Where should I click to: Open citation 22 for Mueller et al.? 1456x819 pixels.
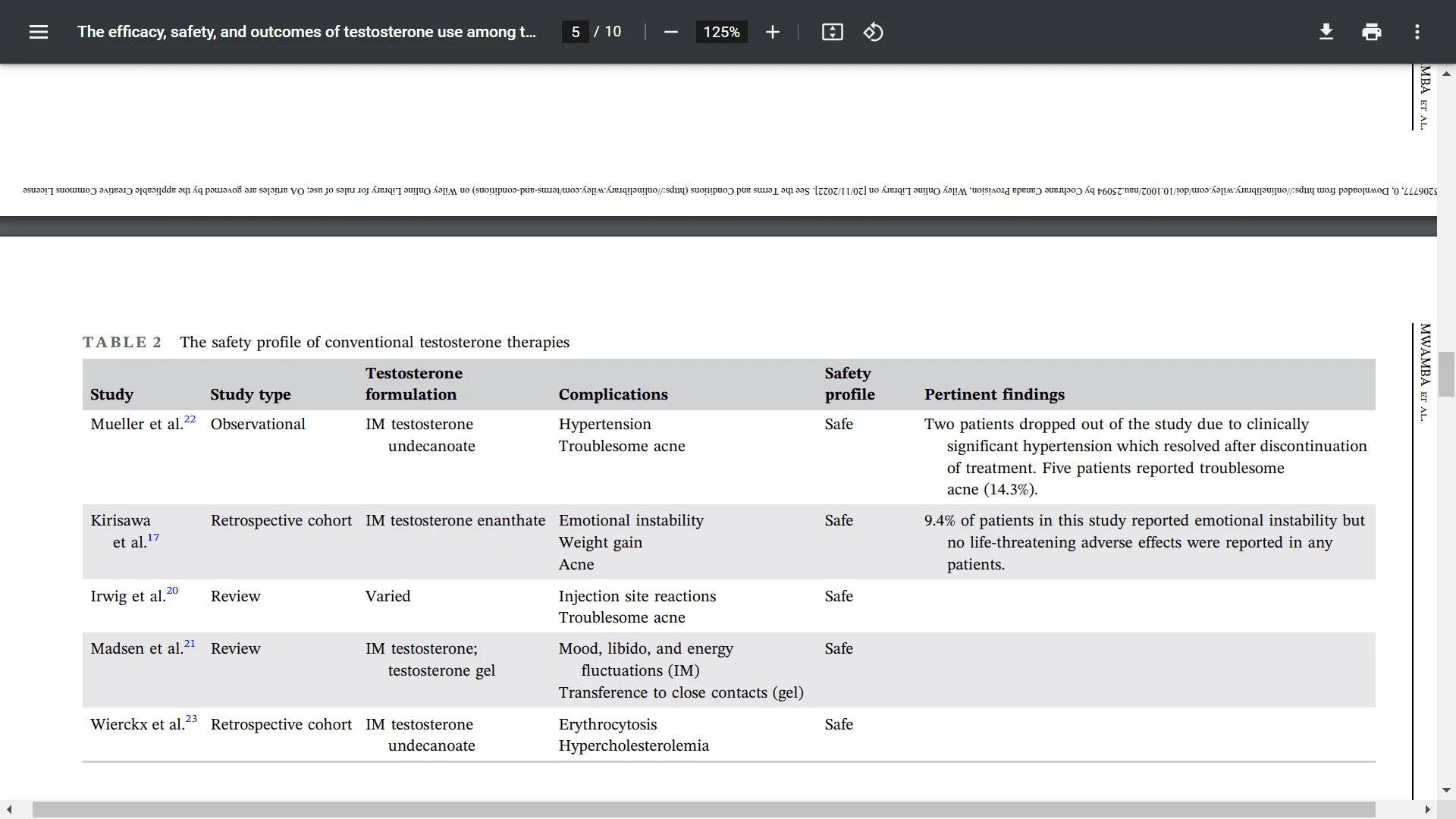(190, 419)
